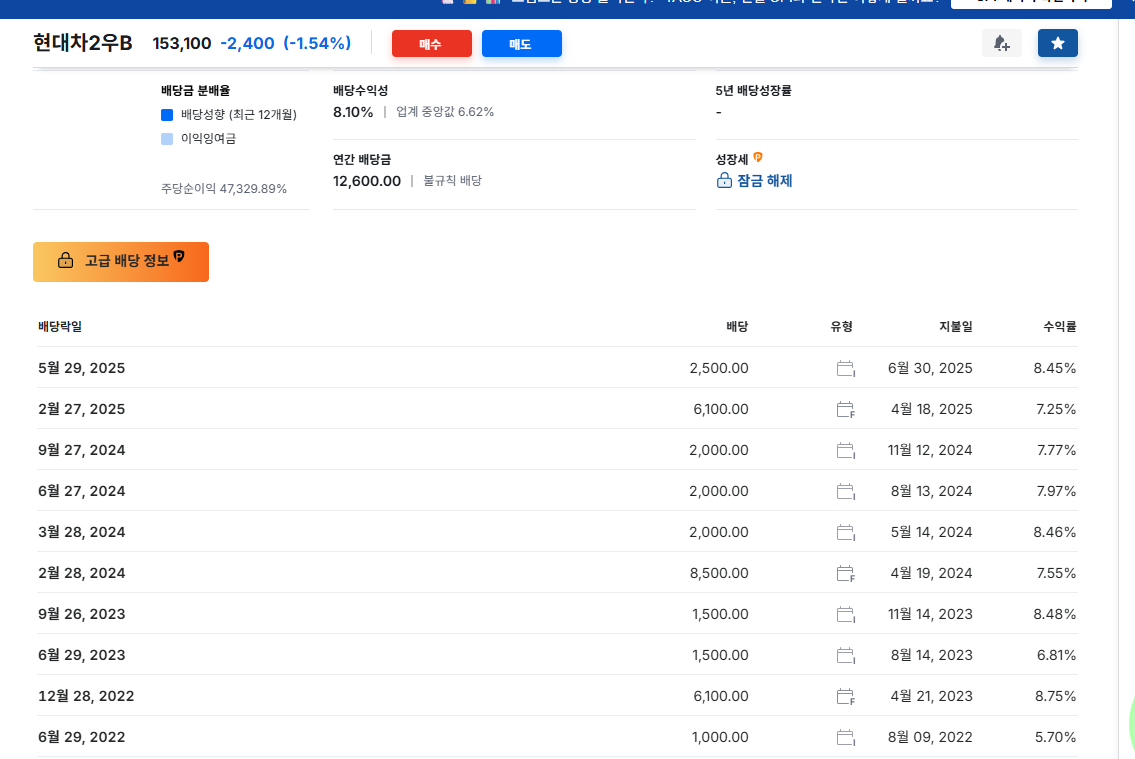
Task: Click the 유형 column header
Action: pyautogui.click(x=841, y=326)
